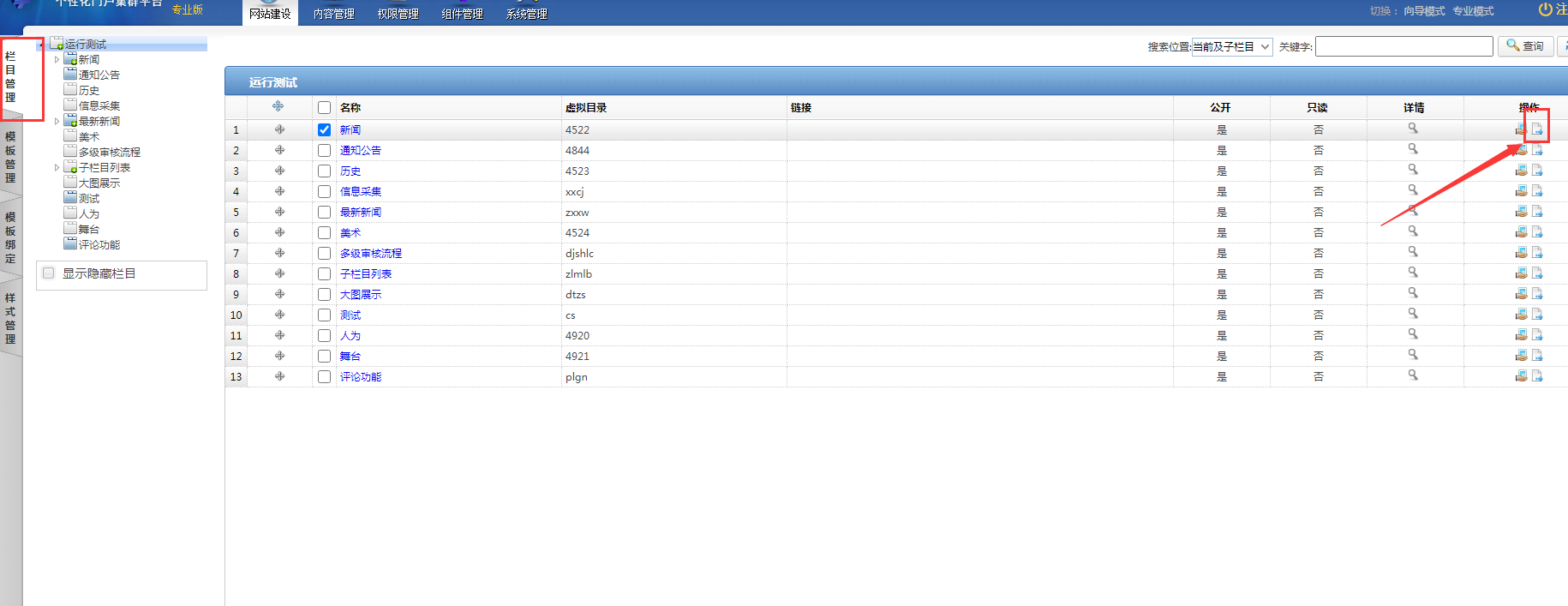The height and width of the screenshot is (606, 1568).
Task: Open the details magnifier for 通知公告 row
Action: [1413, 149]
